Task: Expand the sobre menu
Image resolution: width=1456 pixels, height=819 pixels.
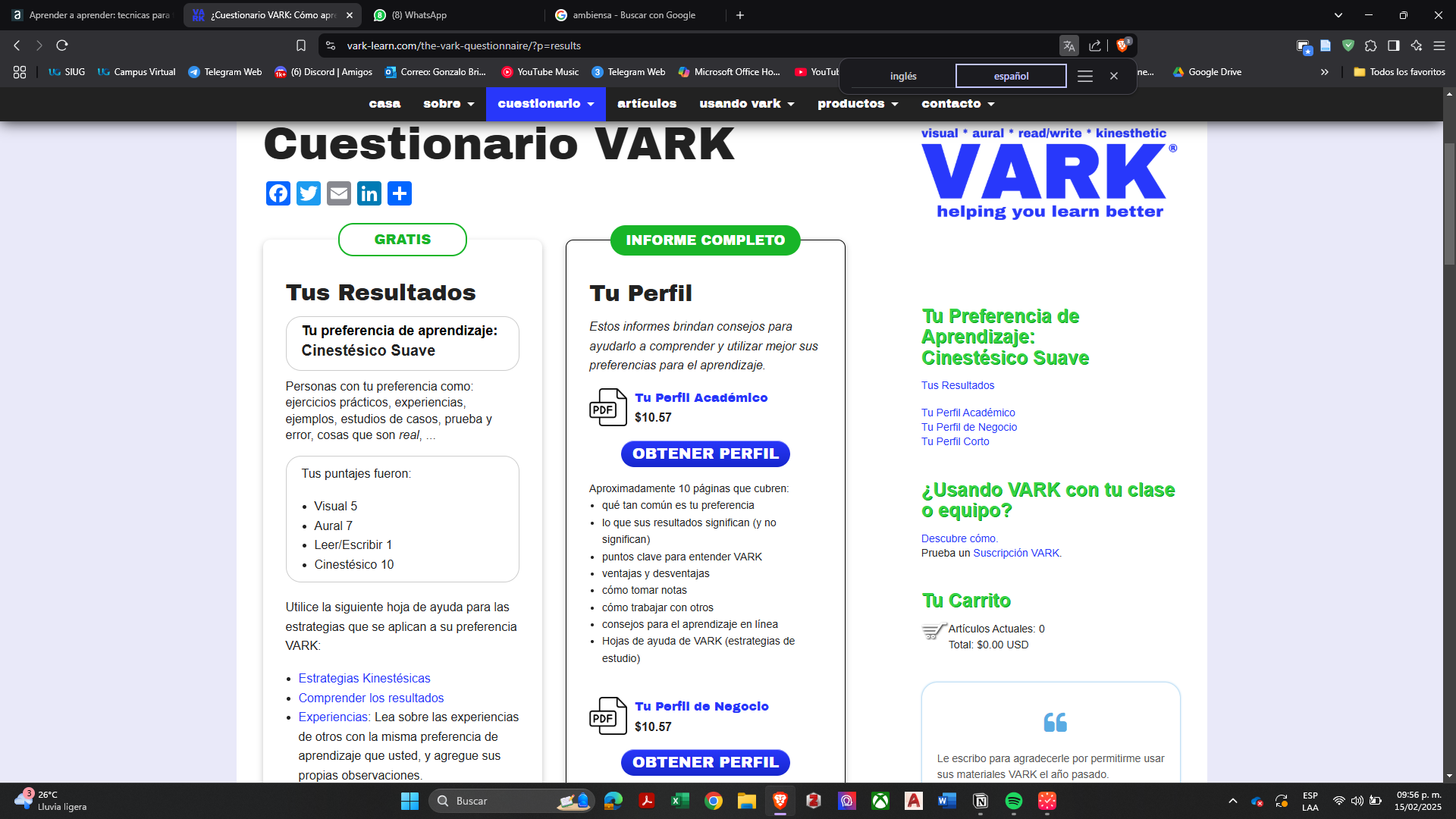Action: click(x=449, y=104)
